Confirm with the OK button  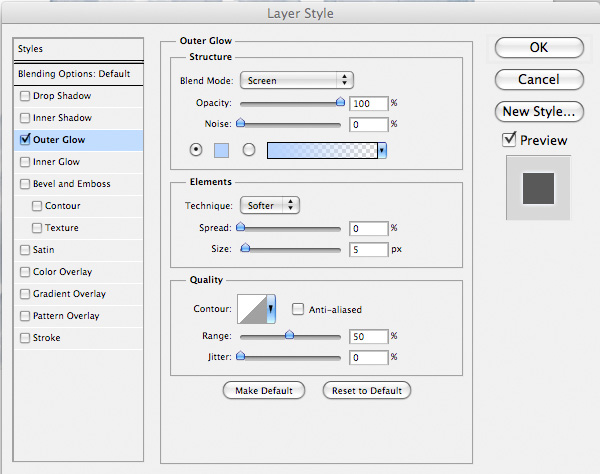(539, 47)
